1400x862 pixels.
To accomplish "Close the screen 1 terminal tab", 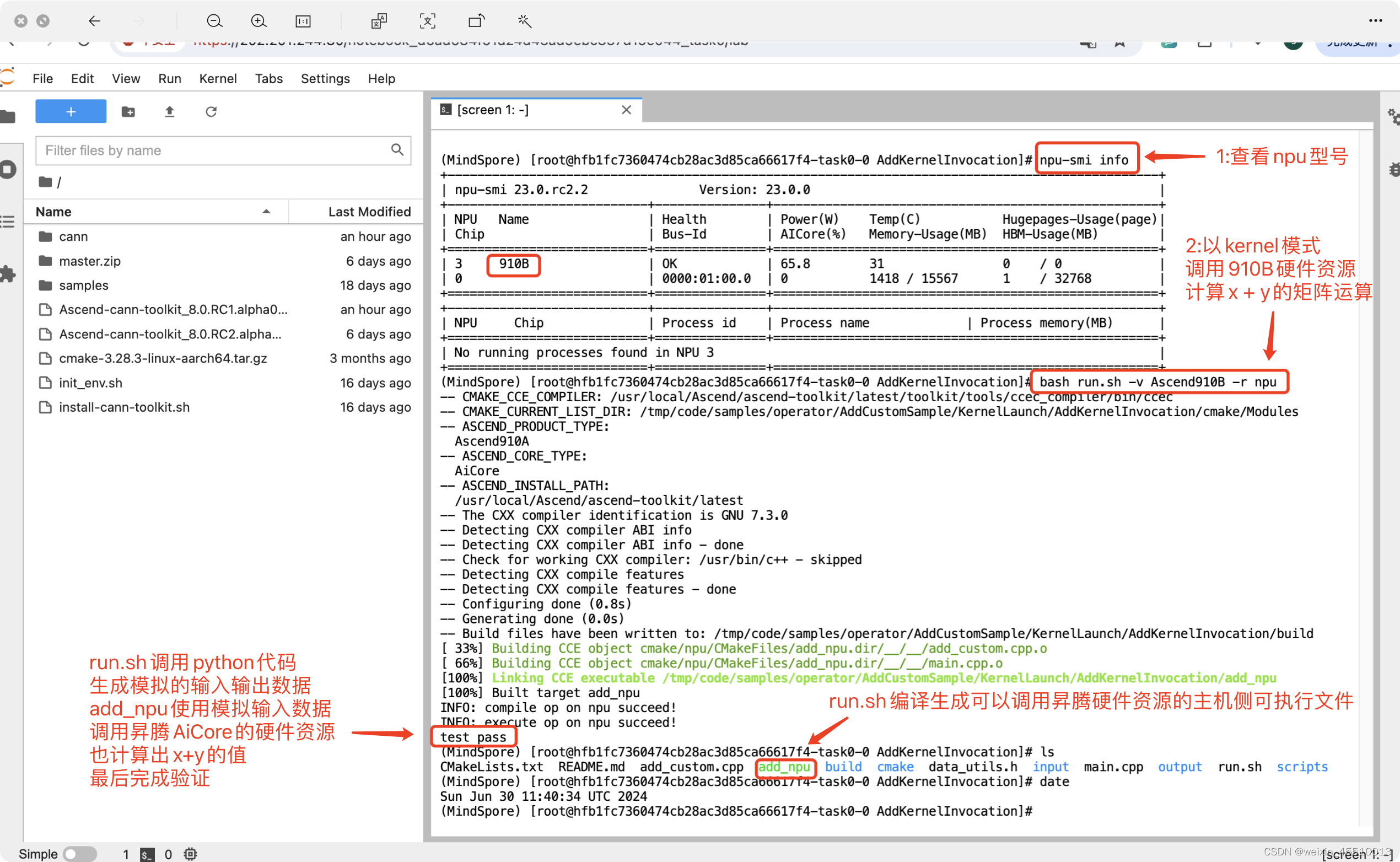I will [x=626, y=110].
